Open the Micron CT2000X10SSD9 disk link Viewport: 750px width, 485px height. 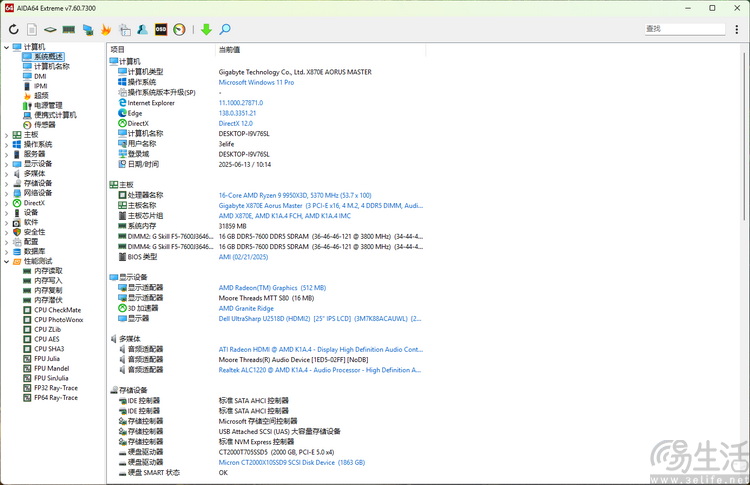[x=292, y=463]
